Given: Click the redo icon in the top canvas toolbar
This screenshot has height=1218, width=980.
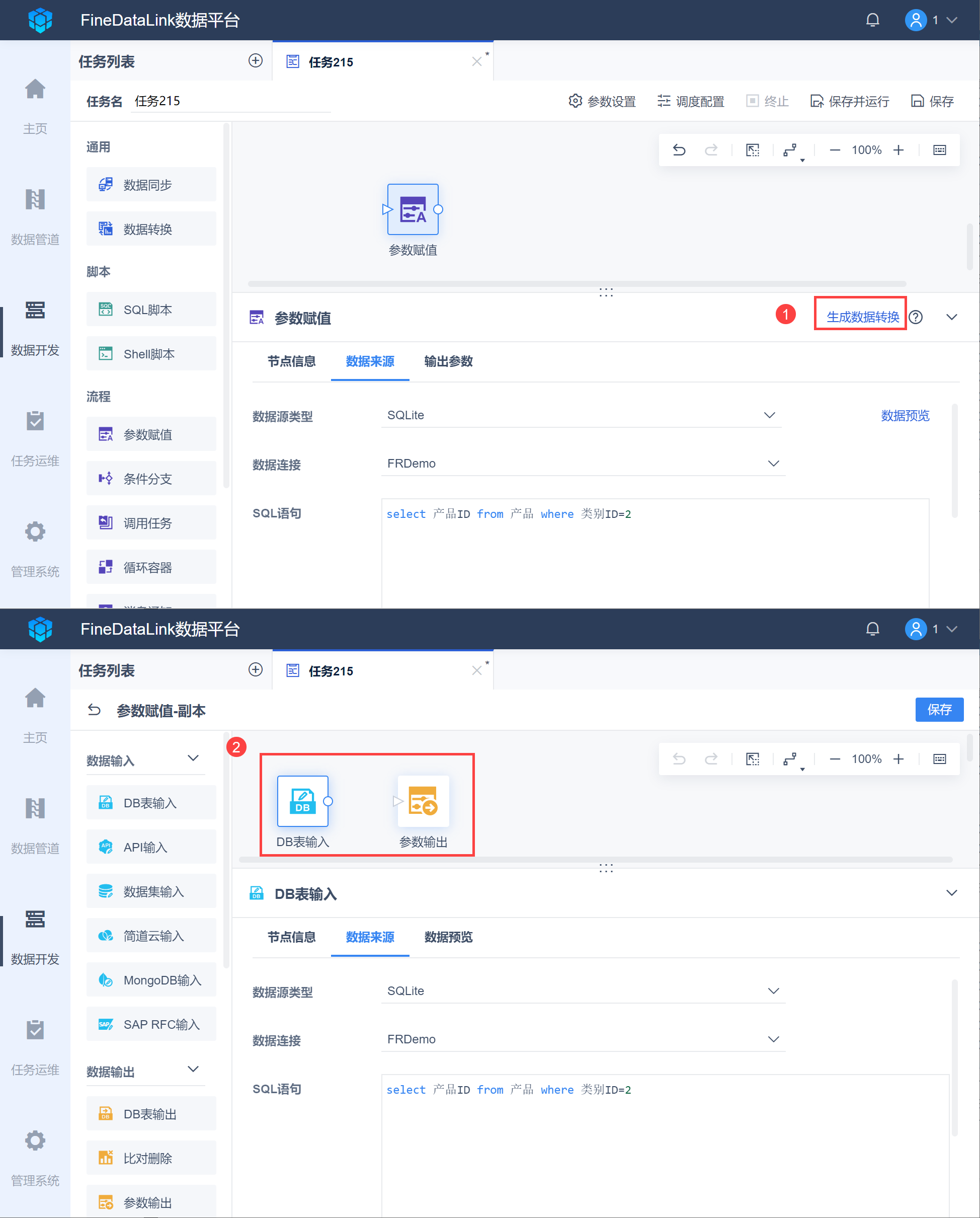Looking at the screenshot, I should click(711, 149).
